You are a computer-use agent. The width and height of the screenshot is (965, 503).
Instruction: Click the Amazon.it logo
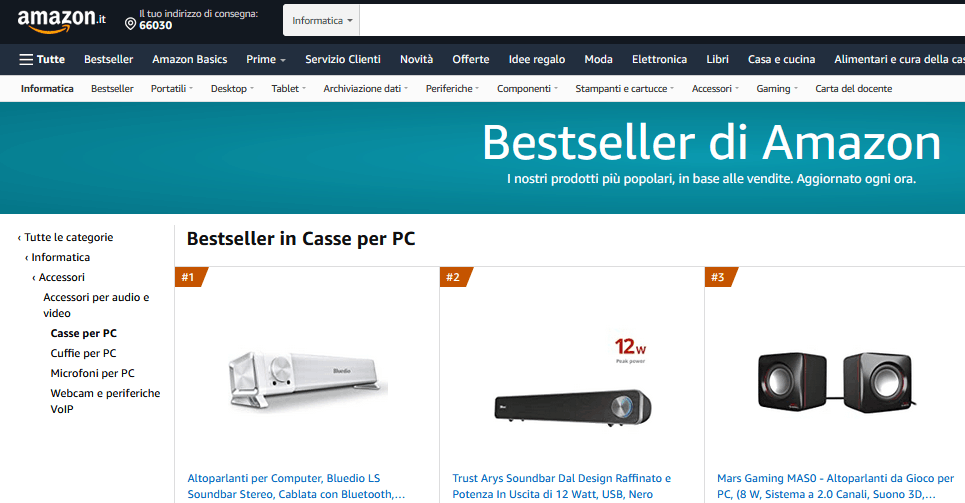coord(61,20)
